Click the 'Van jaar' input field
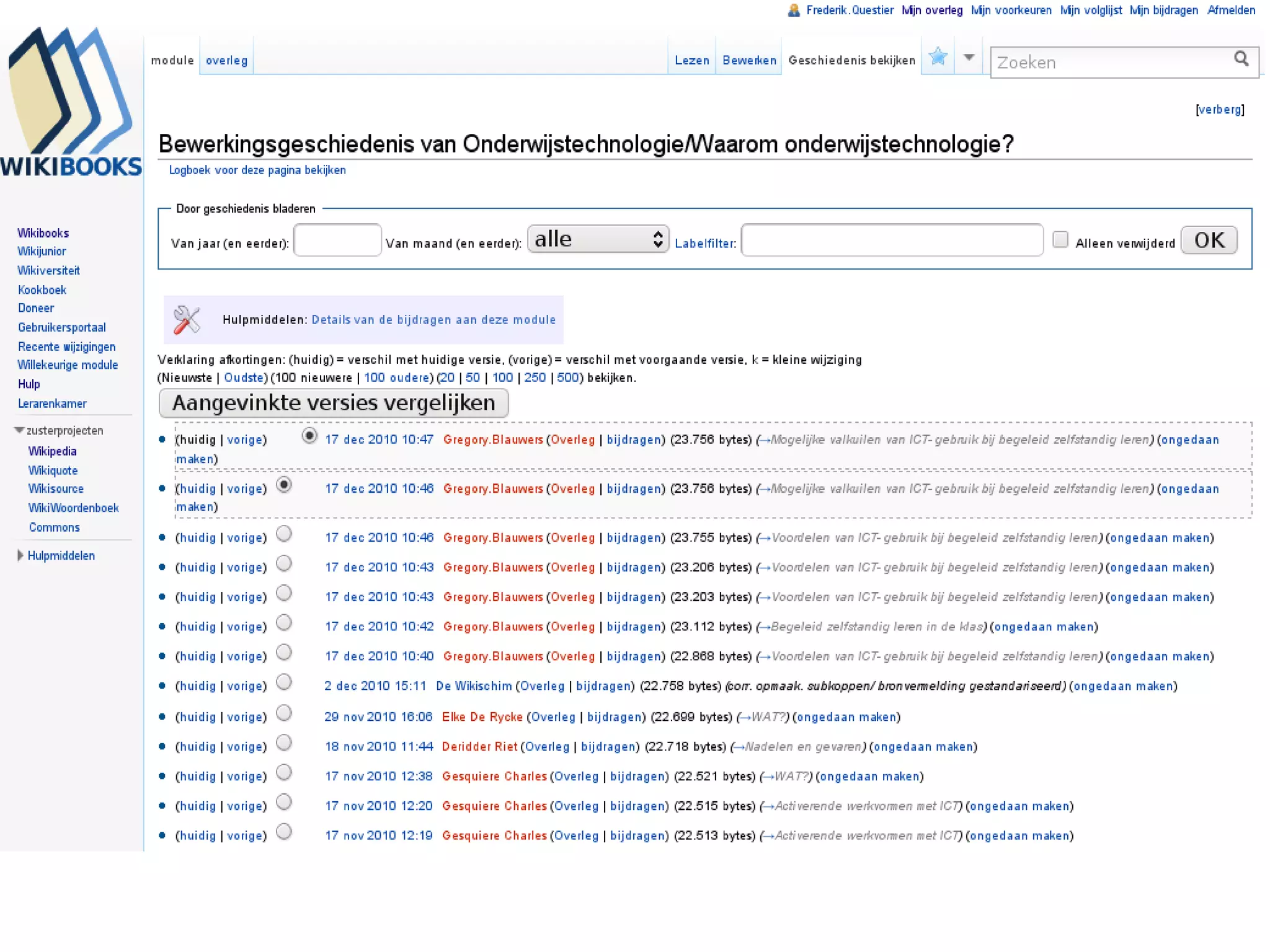This screenshot has width=1270, height=952. [x=337, y=240]
